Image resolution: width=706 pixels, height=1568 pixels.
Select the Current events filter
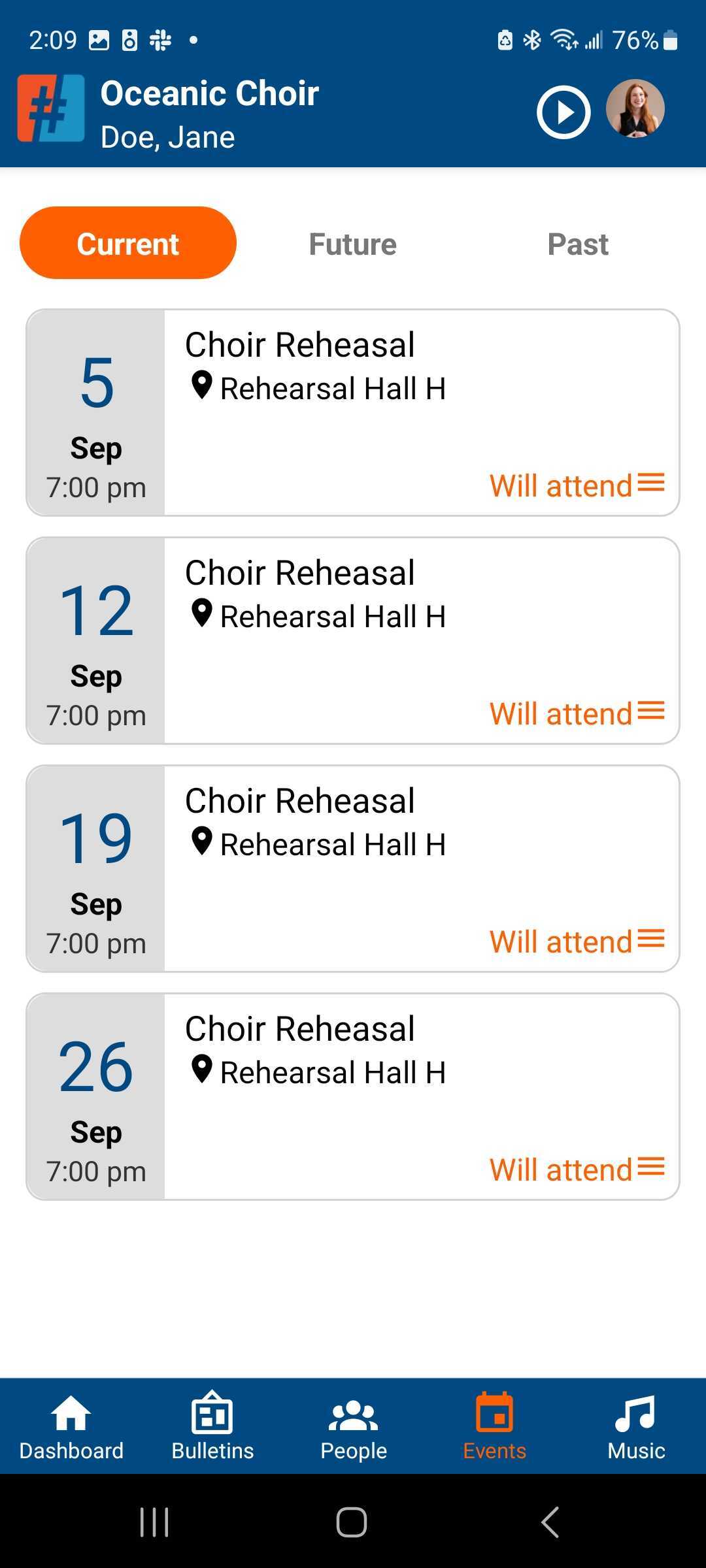128,243
